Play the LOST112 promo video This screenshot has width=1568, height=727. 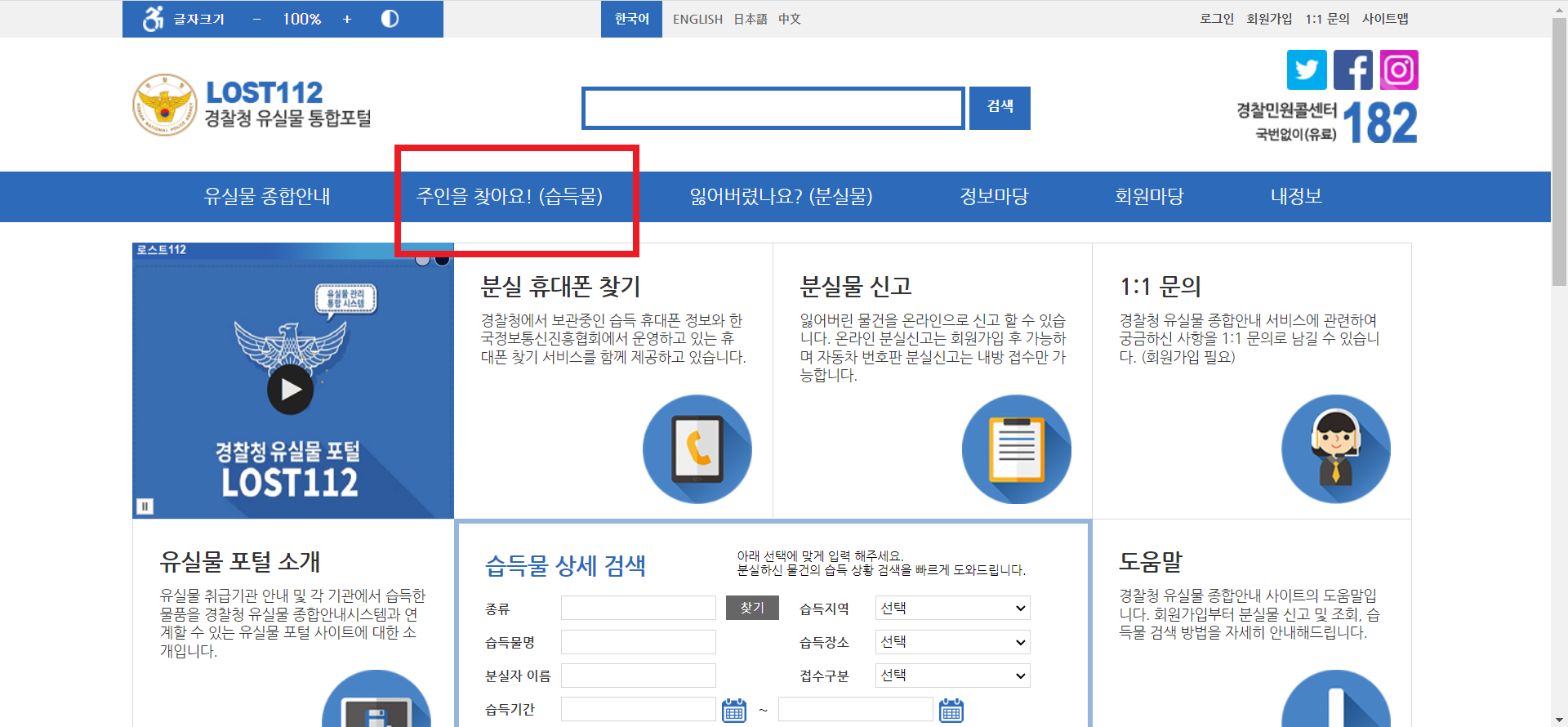click(x=291, y=390)
